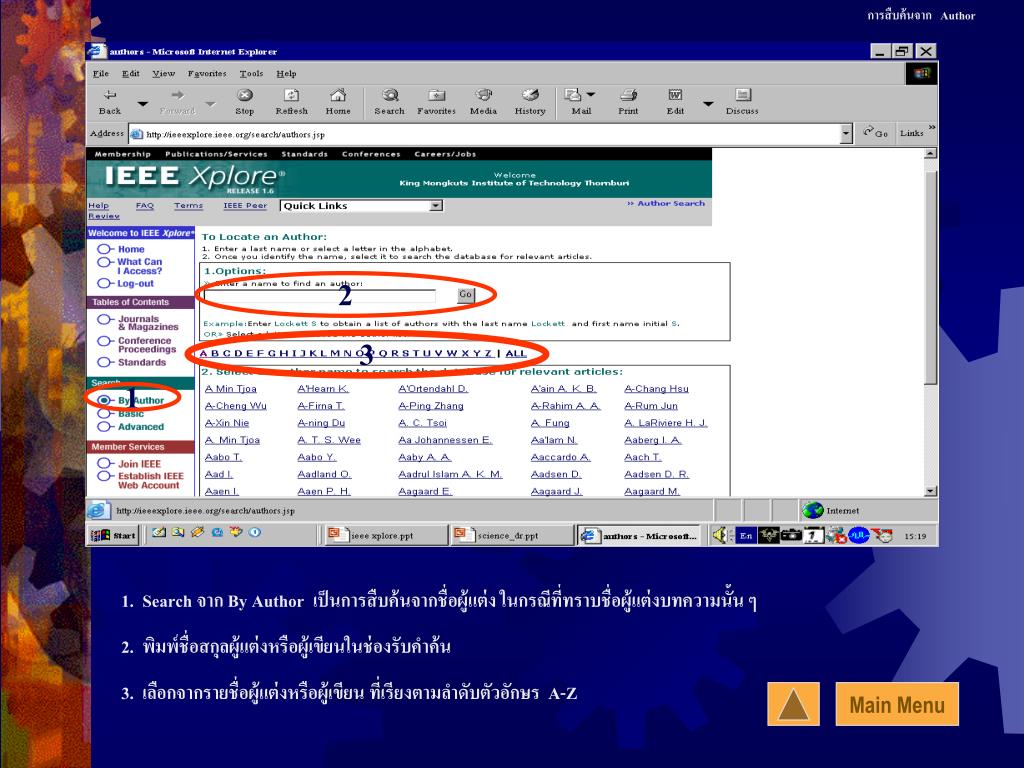Click the address bar URL field
1024x768 pixels.
(x=483, y=134)
